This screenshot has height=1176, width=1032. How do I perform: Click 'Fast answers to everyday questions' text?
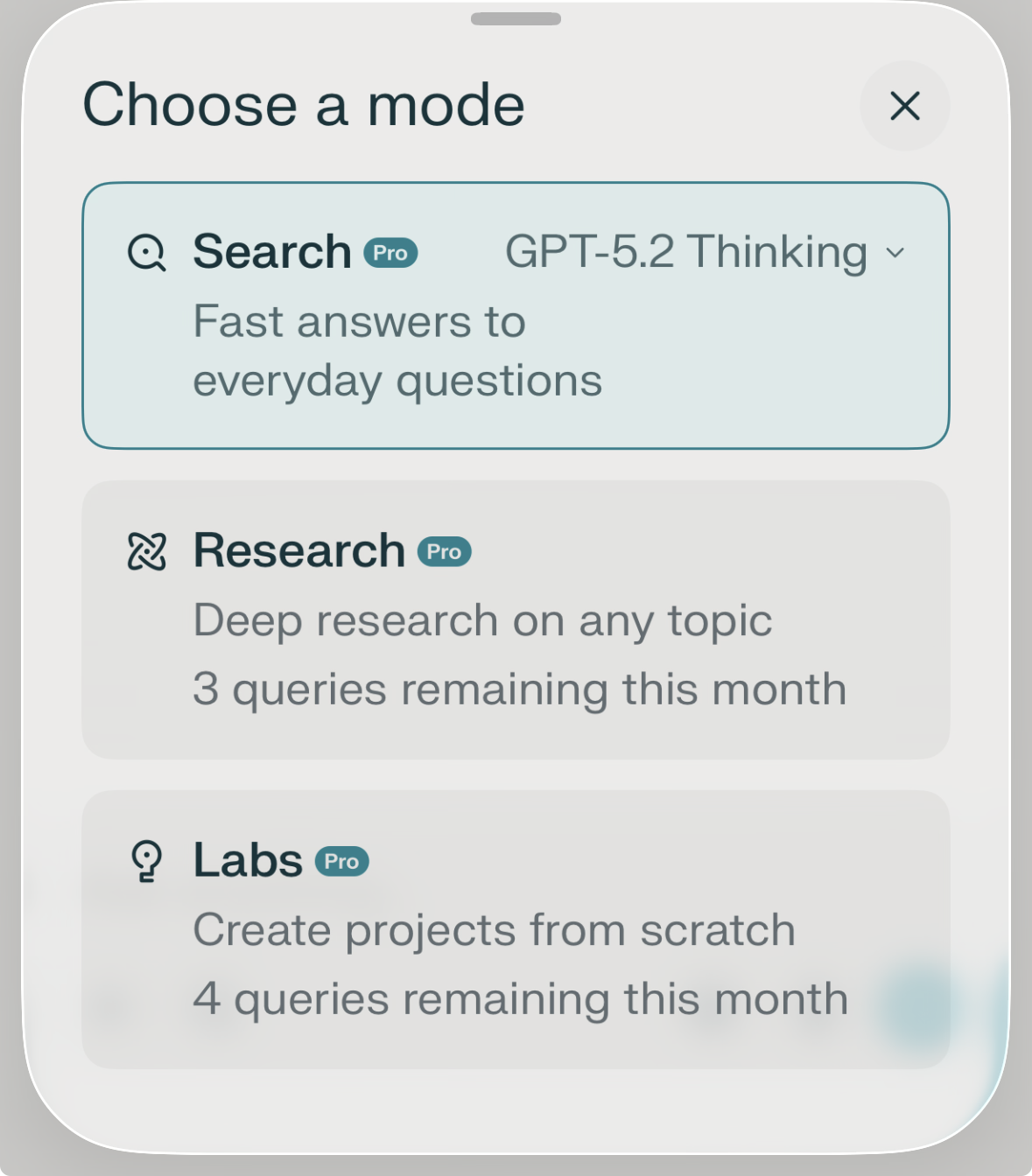pos(397,351)
